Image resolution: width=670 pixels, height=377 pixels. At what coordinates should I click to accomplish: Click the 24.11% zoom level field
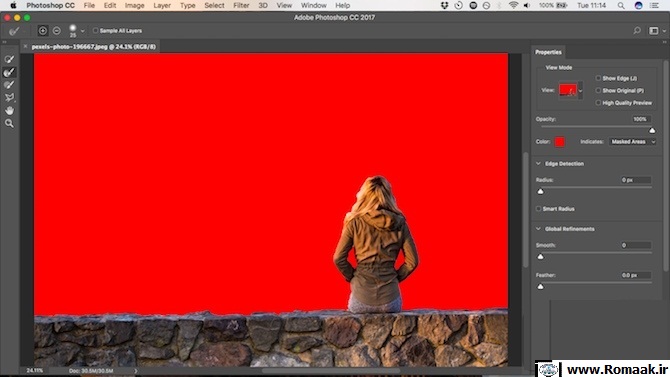click(35, 371)
